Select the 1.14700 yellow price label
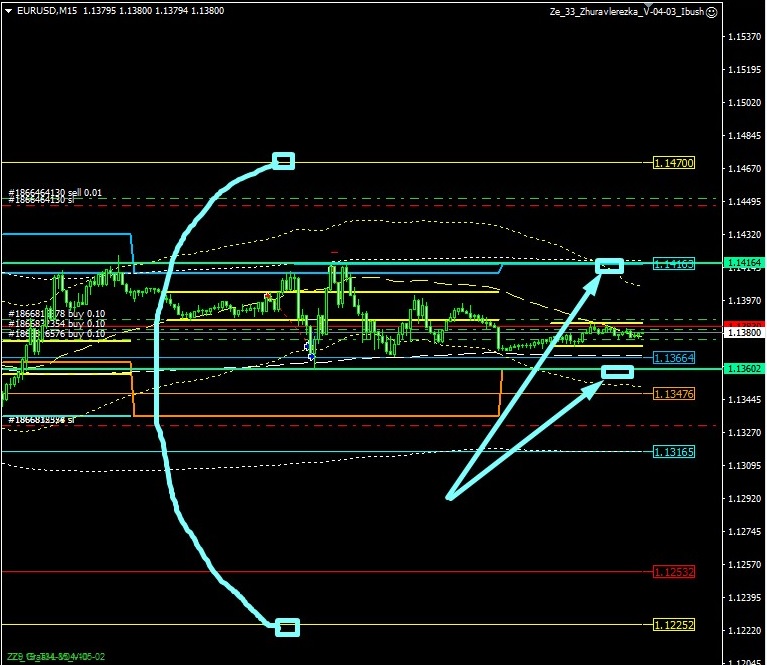Image resolution: width=767 pixels, height=665 pixels. click(x=673, y=162)
